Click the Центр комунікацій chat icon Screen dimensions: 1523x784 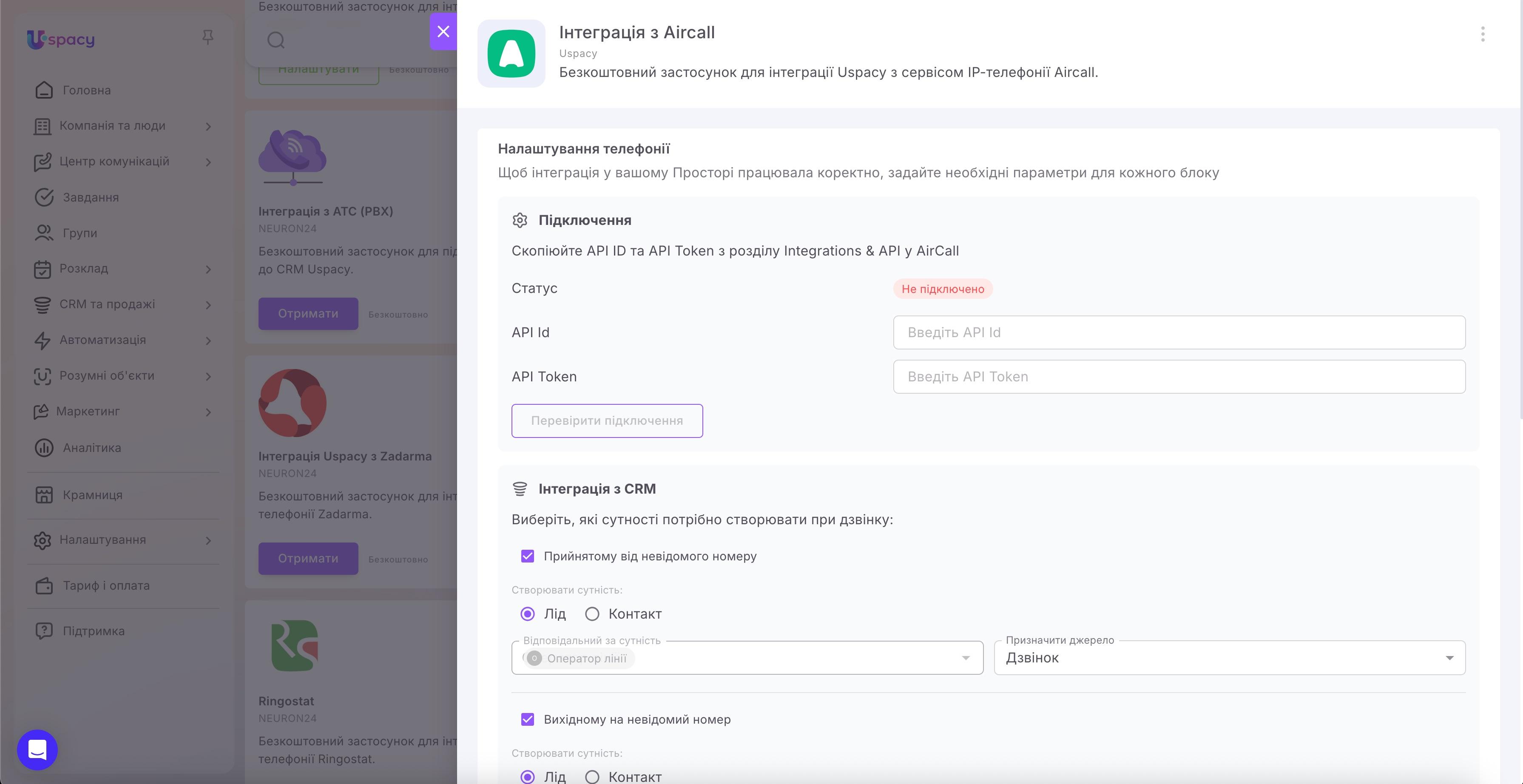[42, 162]
